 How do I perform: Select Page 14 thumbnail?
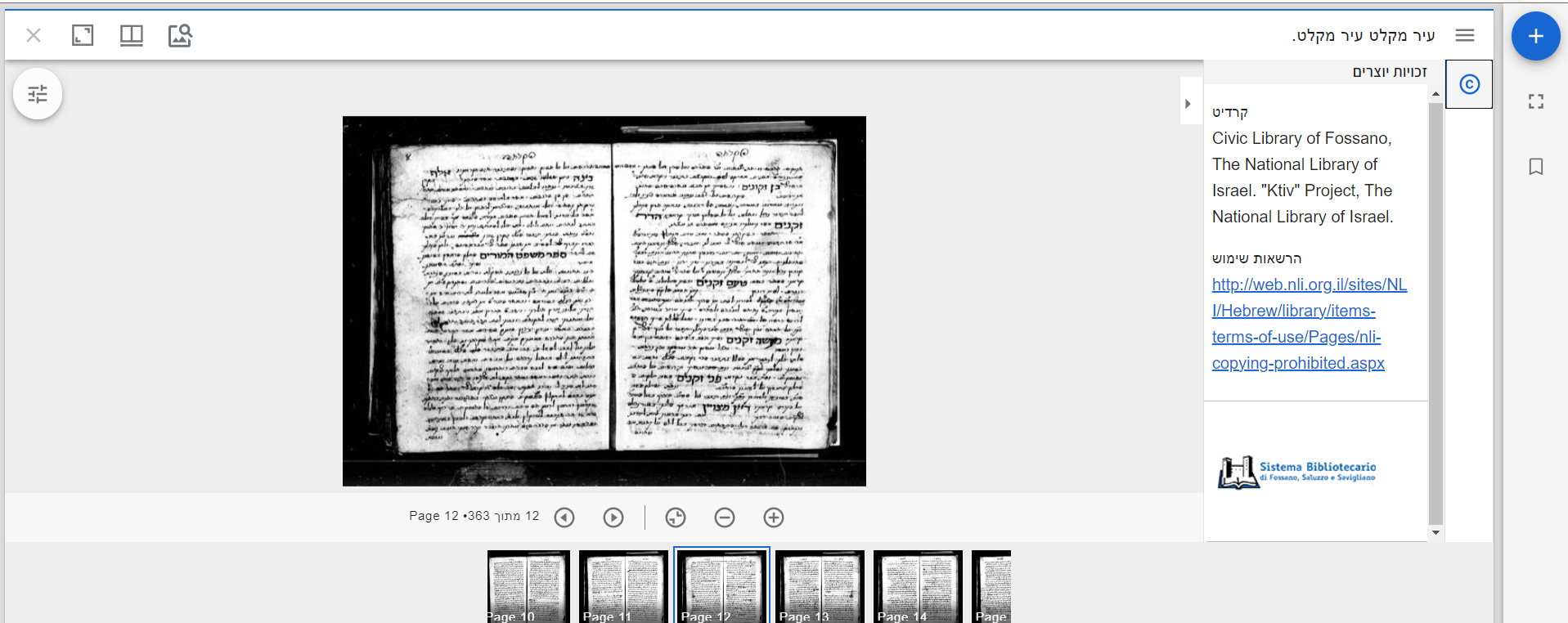pyautogui.click(x=918, y=587)
